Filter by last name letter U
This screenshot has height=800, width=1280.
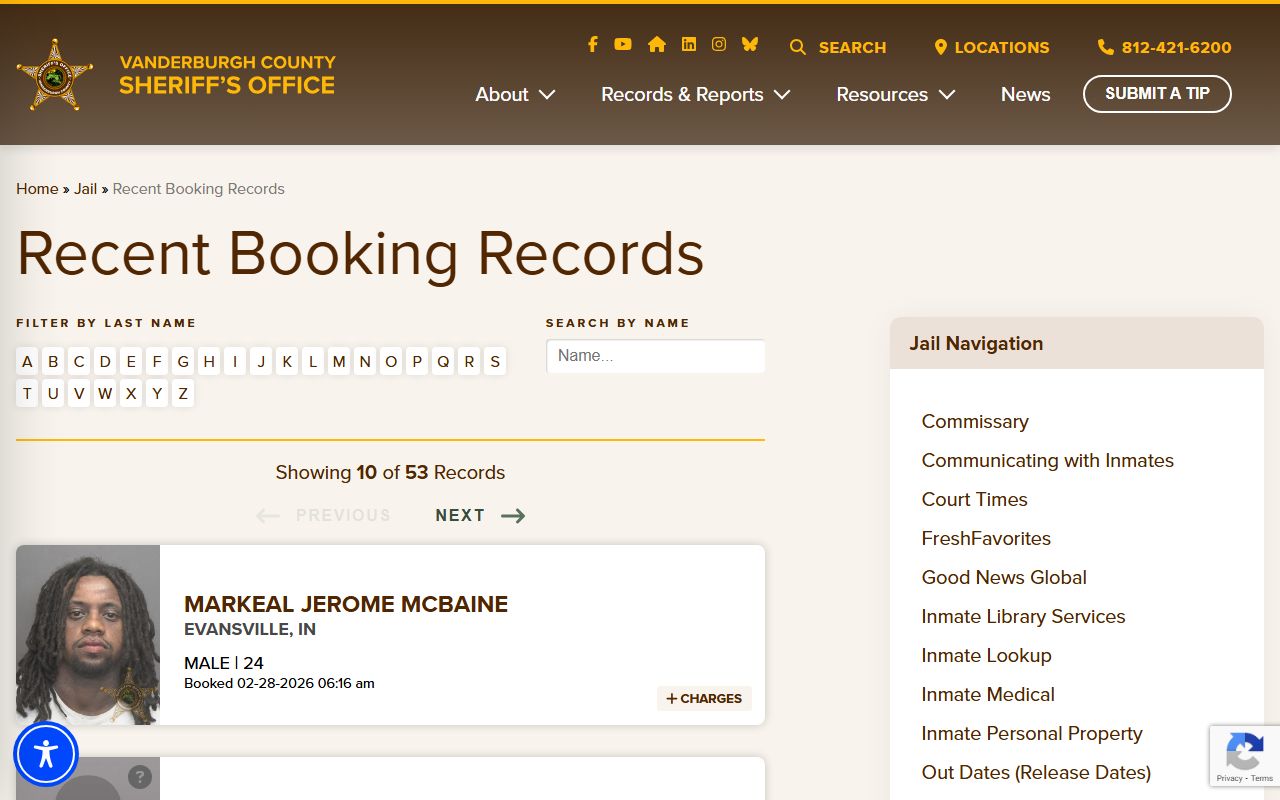pyautogui.click(x=53, y=394)
